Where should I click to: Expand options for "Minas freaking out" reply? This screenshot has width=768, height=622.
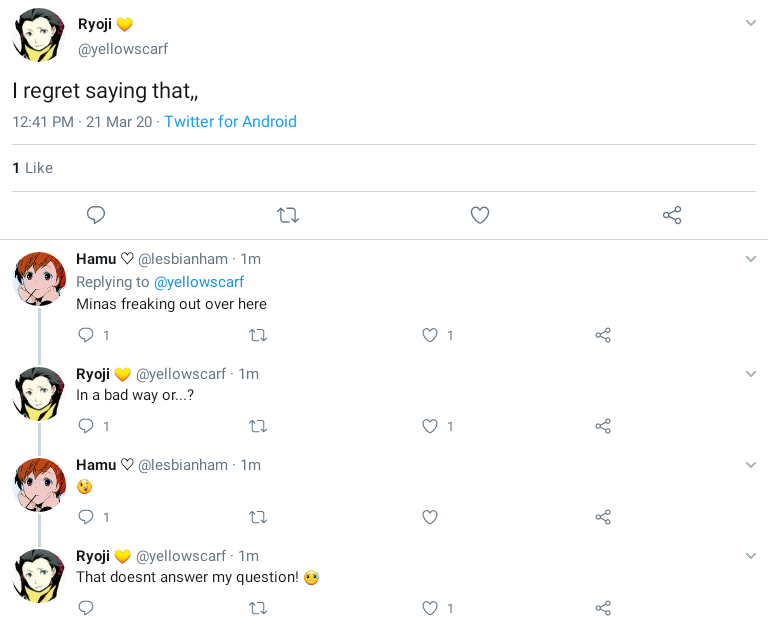tap(751, 259)
